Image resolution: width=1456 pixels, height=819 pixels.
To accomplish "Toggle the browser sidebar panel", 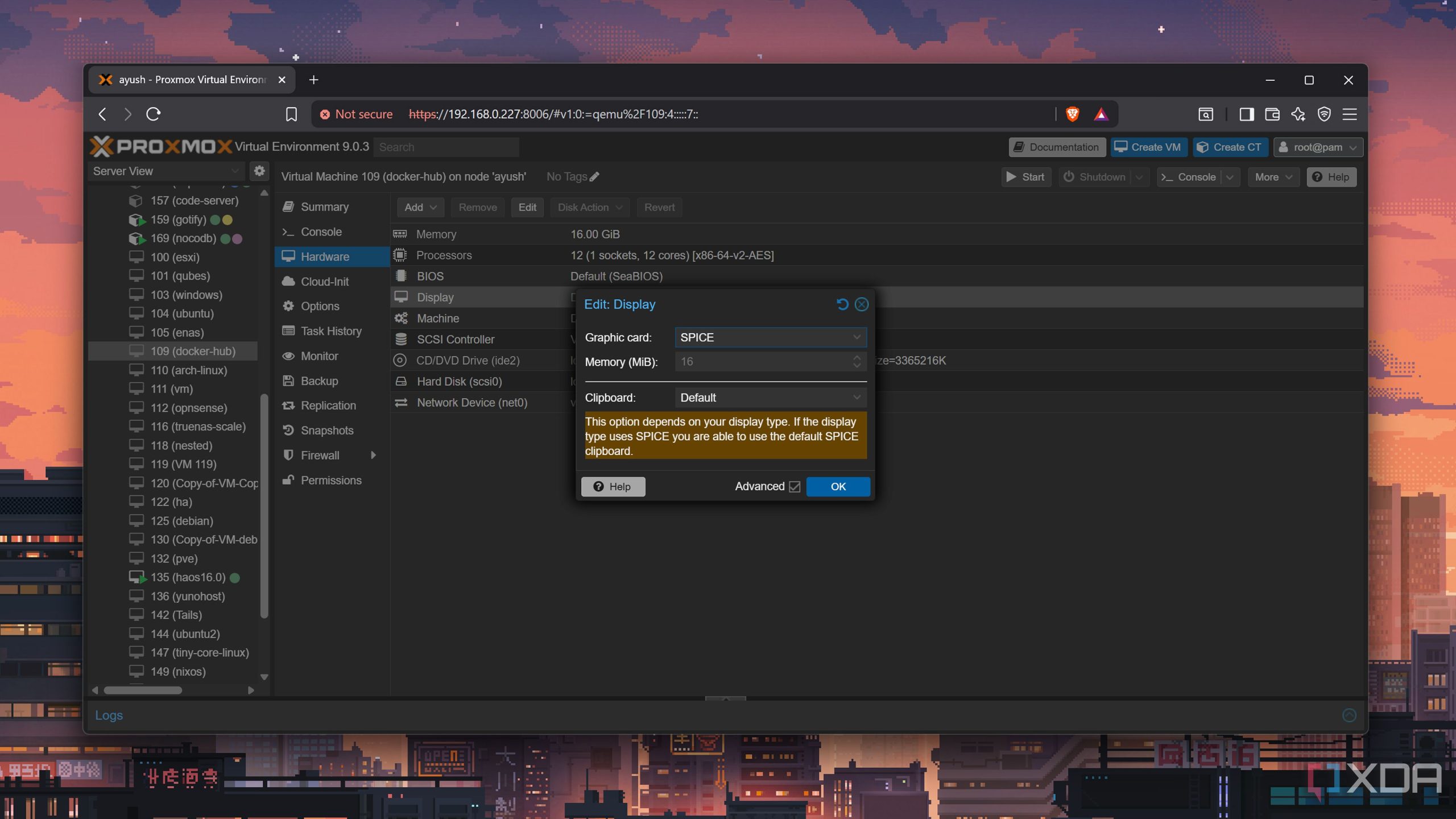I will [1246, 114].
